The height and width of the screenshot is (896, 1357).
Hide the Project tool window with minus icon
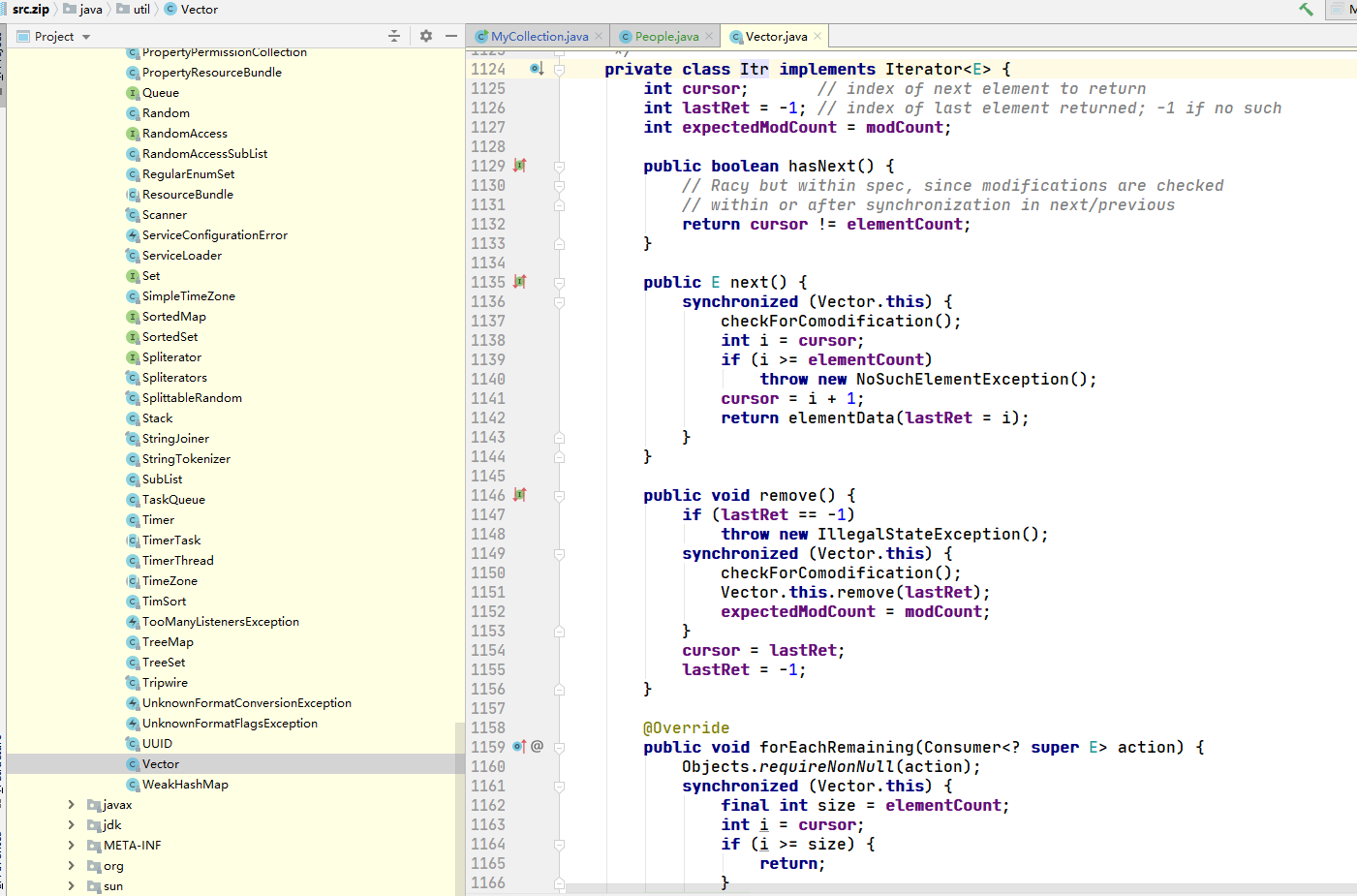pyautogui.click(x=451, y=36)
